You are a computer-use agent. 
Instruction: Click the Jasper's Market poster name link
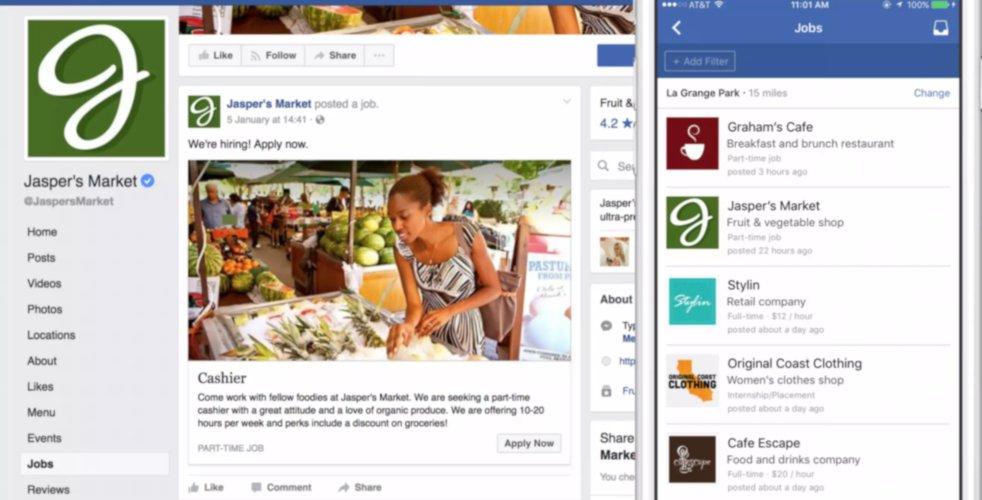[x=269, y=103]
